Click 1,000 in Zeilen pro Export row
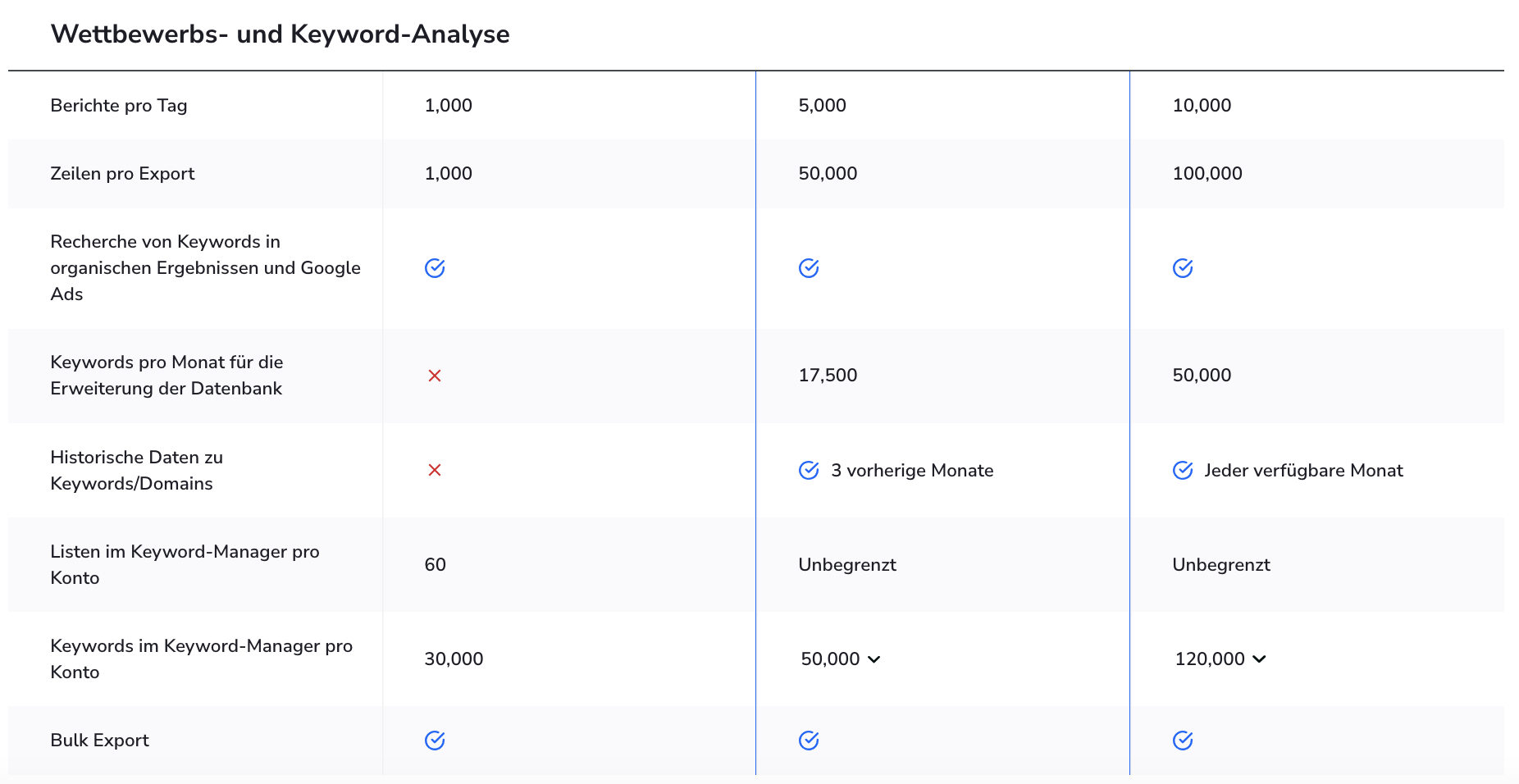Screen dimensions: 1519x784 (x=449, y=174)
